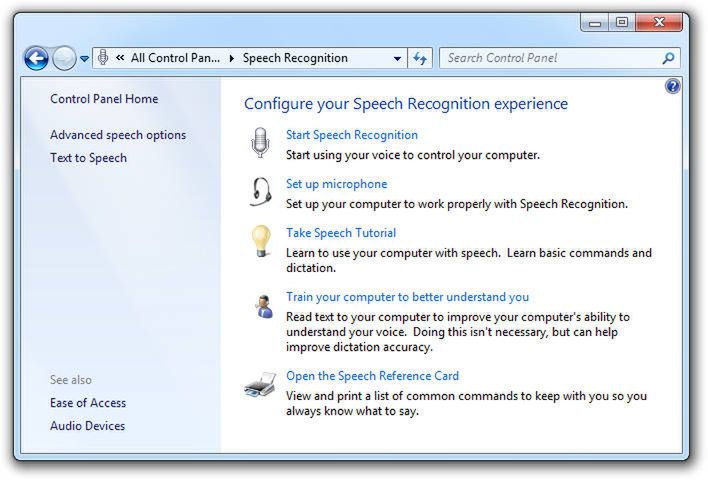Maximize the Speech Recognition window
Image resolution: width=708 pixels, height=480 pixels.
tap(622, 23)
